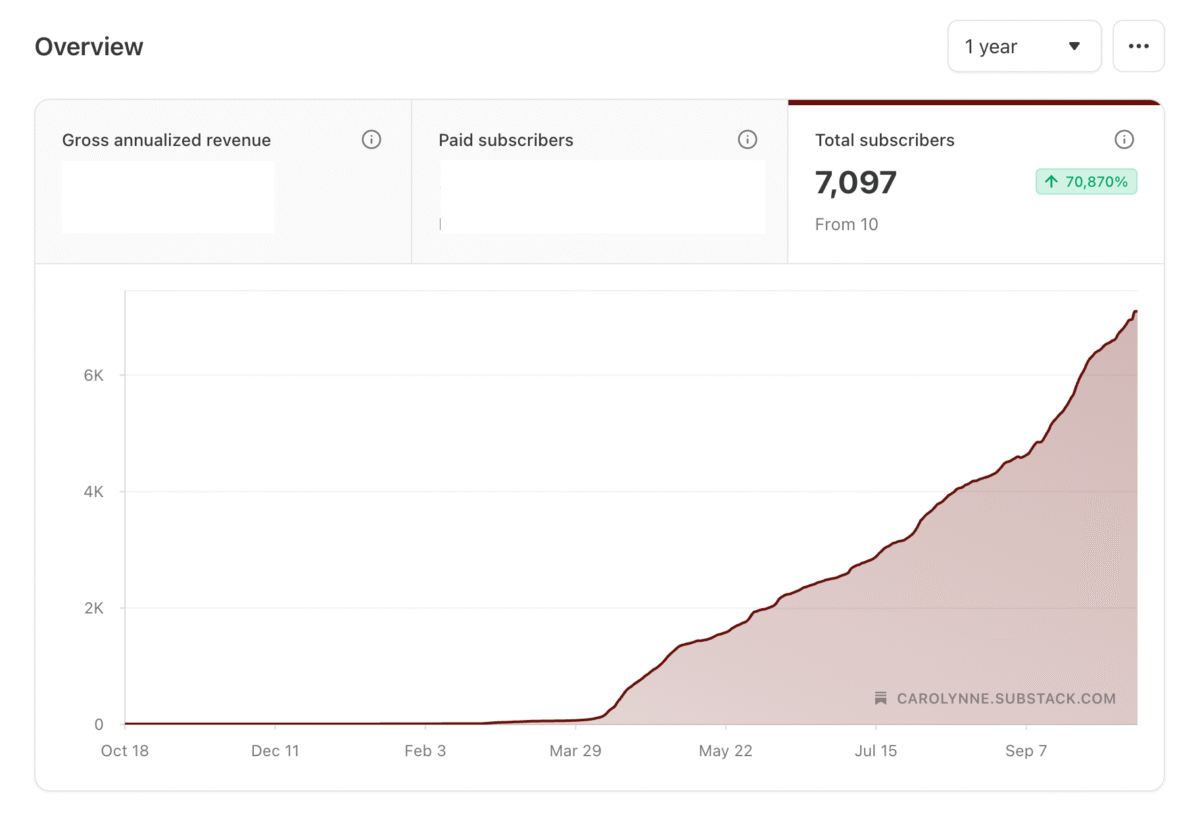Click the Sep 7 timeline label
The image size is (1200, 816).
click(1026, 750)
